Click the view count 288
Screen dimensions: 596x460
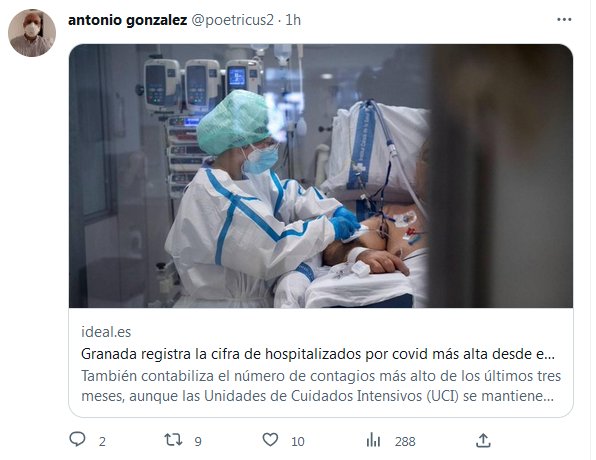click(x=405, y=442)
